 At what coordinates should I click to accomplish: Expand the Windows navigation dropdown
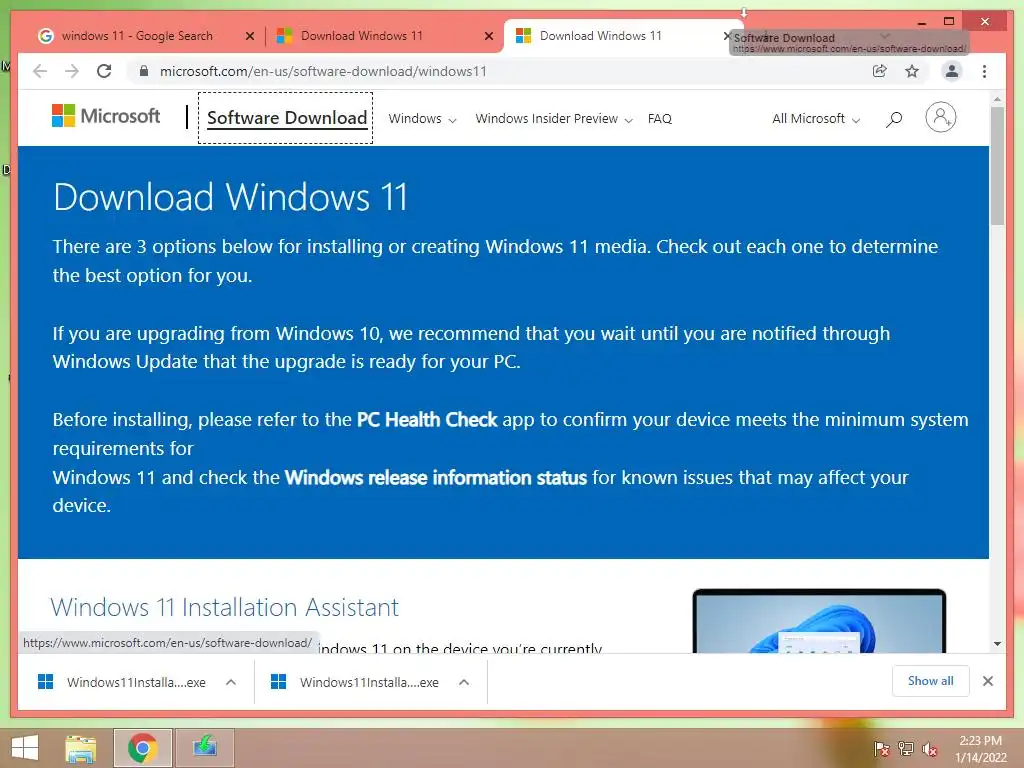tap(423, 119)
